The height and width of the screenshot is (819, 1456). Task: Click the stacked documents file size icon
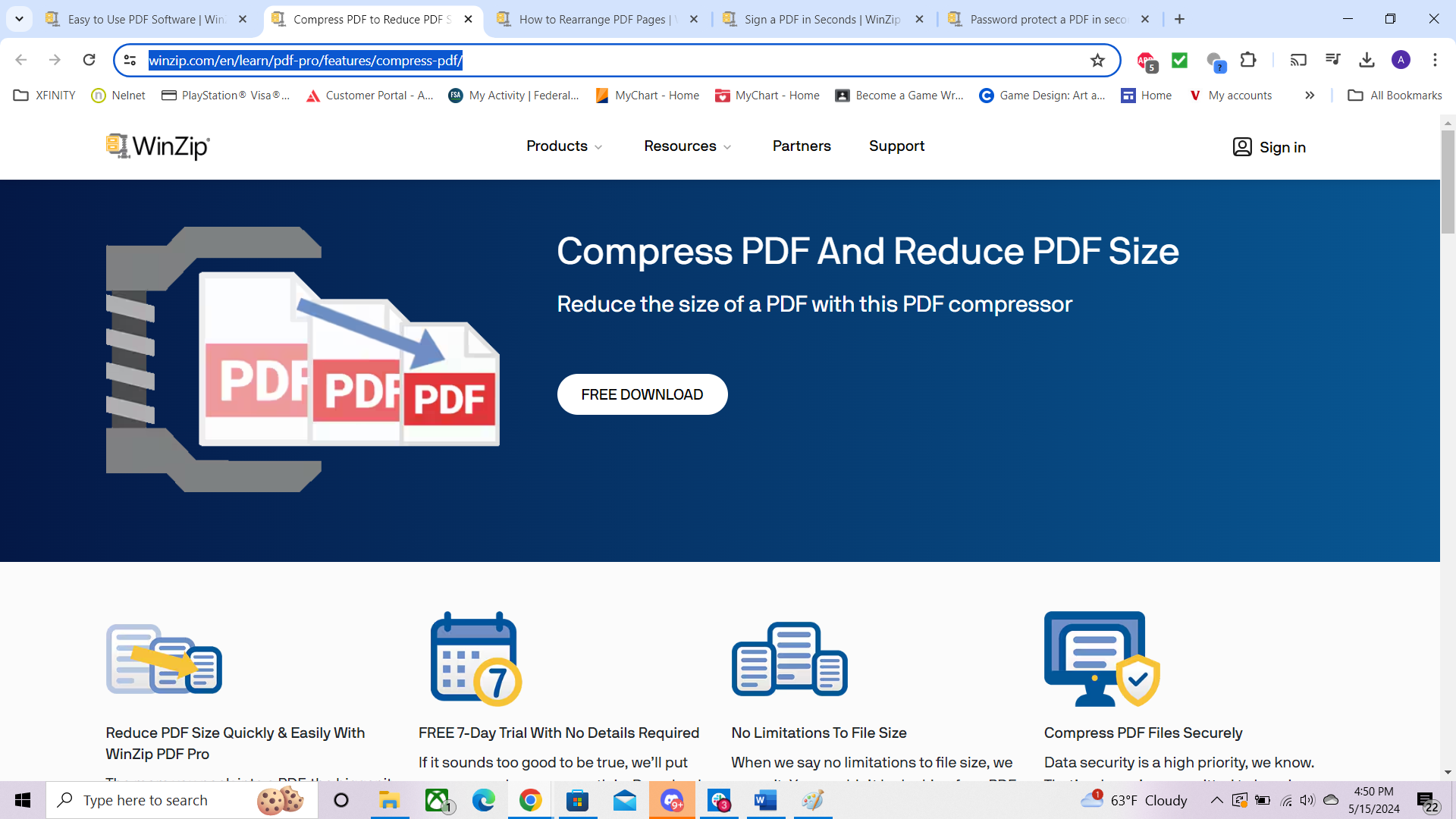[789, 658]
